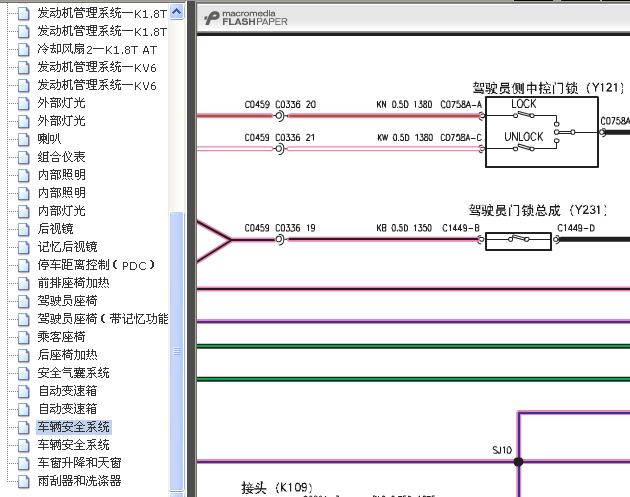Click document icon beside 前排座椅加热
Viewport: 630px width, 497px height.
(24, 283)
